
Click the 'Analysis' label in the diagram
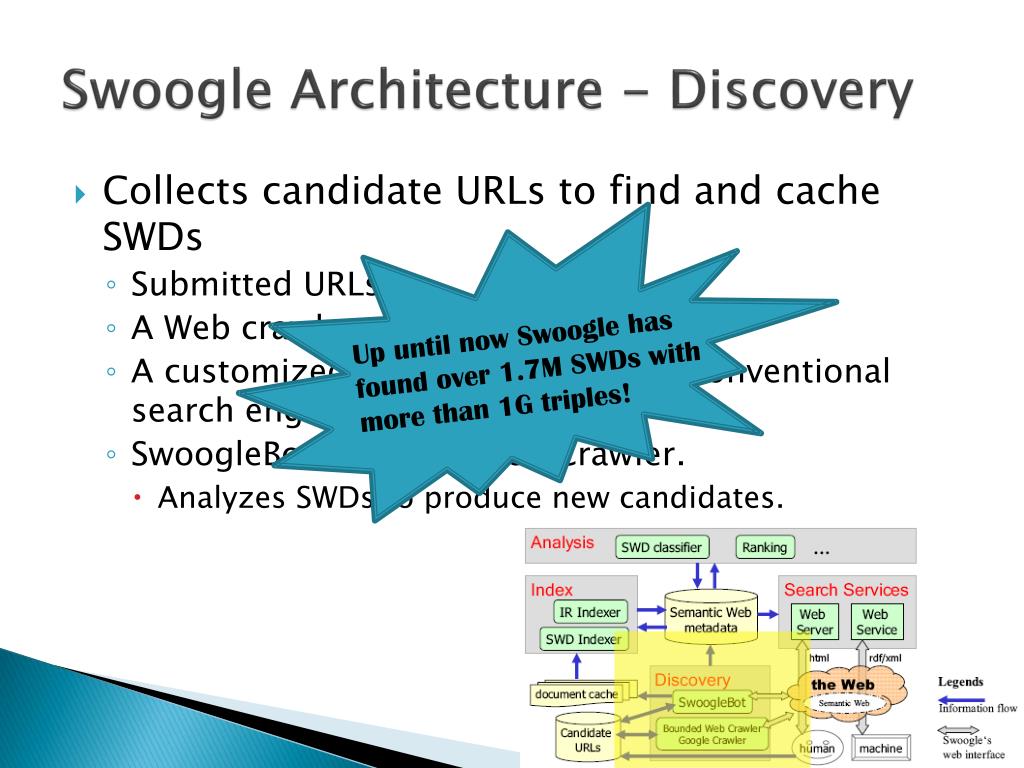click(x=562, y=543)
